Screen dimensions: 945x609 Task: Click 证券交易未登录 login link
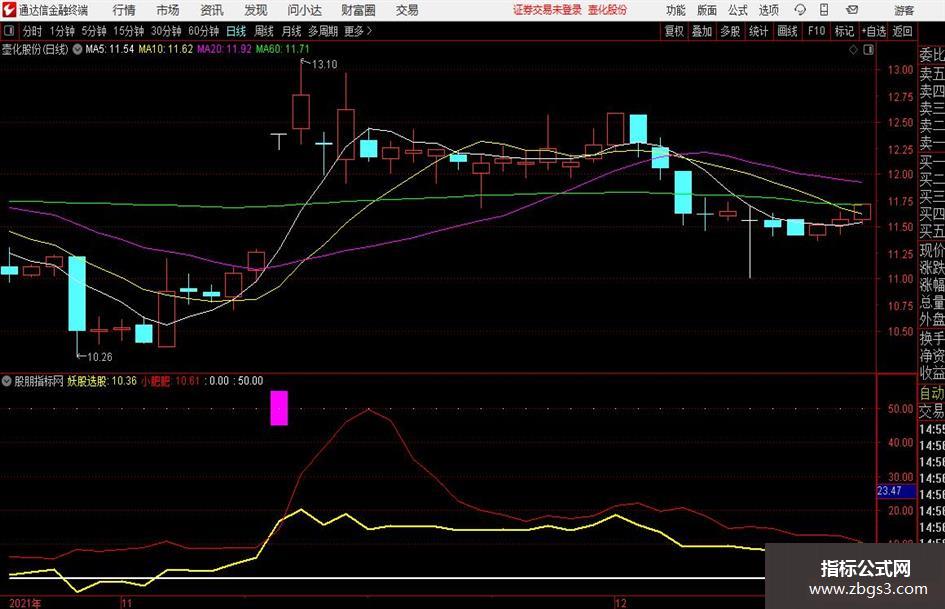tap(547, 10)
